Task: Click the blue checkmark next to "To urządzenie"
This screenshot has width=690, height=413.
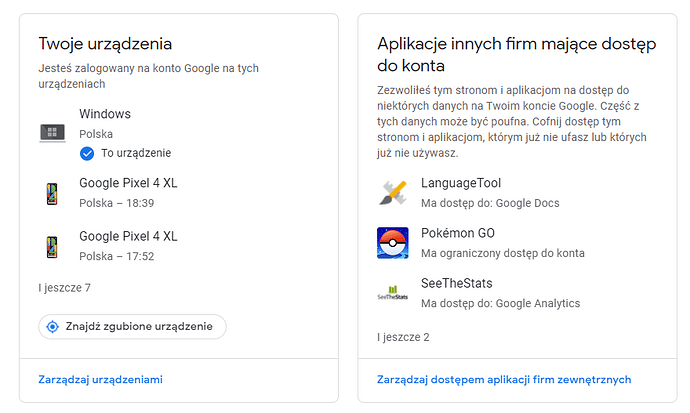Action: [x=87, y=153]
